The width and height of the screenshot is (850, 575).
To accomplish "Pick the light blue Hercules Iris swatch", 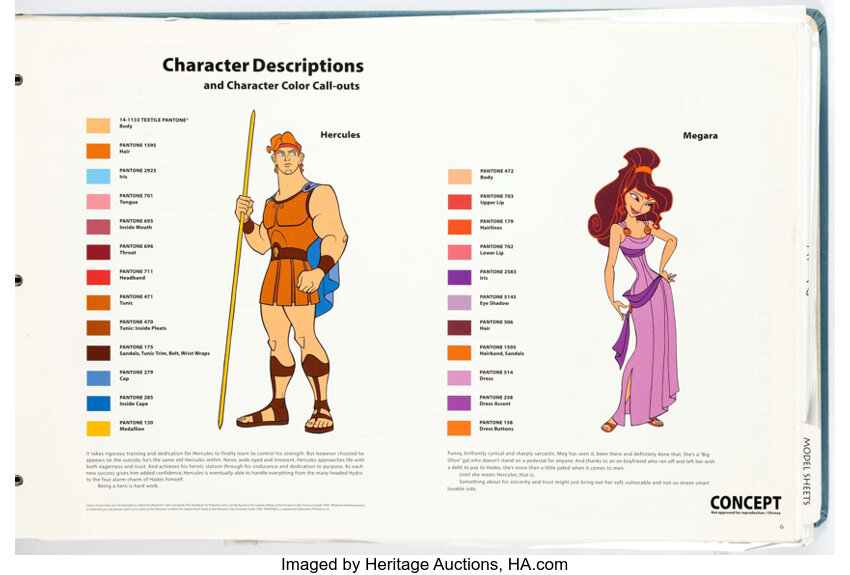I will (x=98, y=176).
